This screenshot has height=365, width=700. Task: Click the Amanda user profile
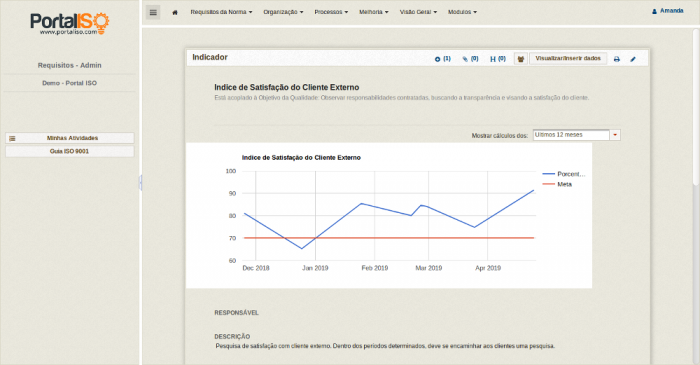668,11
